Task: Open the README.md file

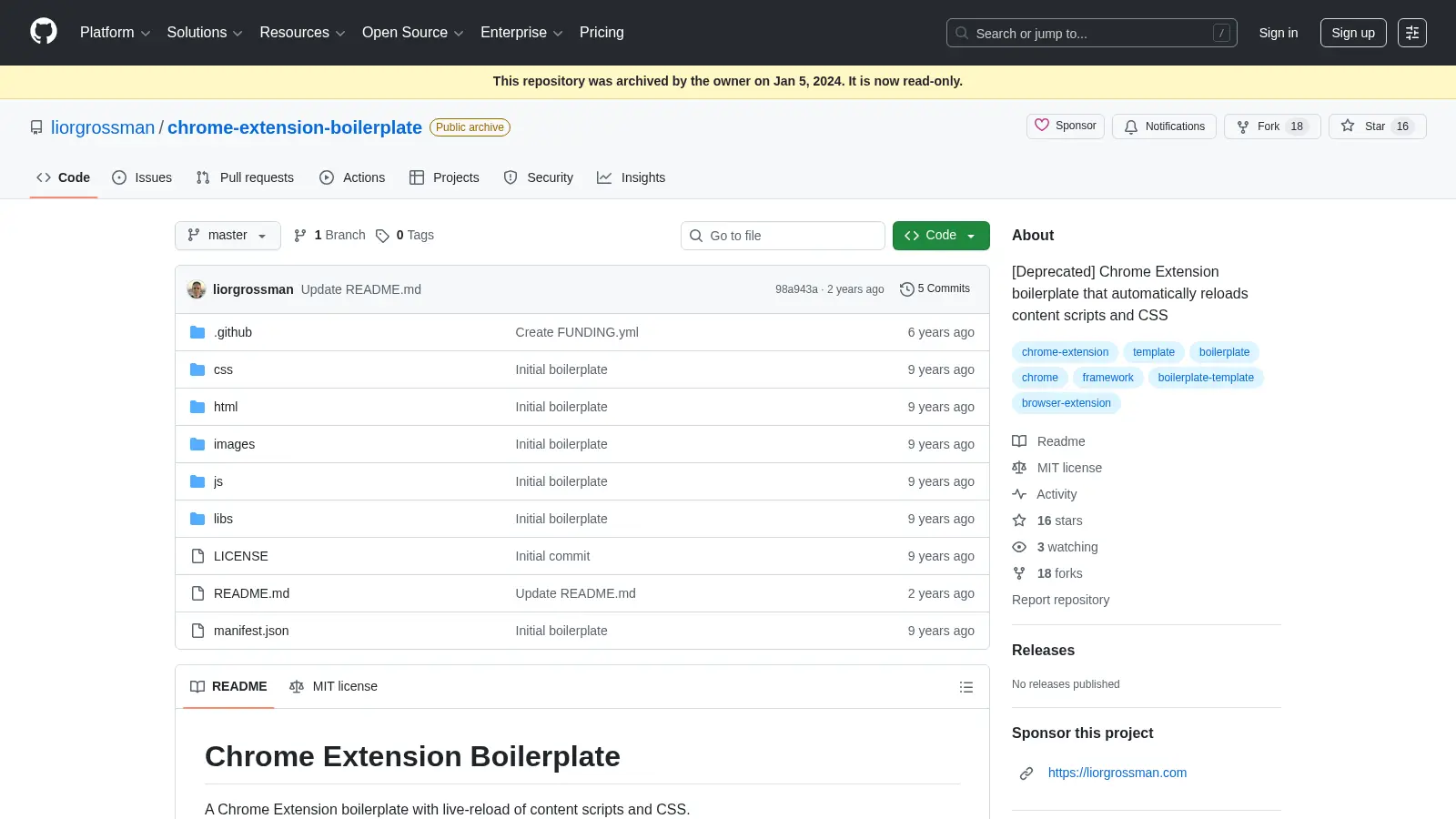Action: tap(251, 593)
